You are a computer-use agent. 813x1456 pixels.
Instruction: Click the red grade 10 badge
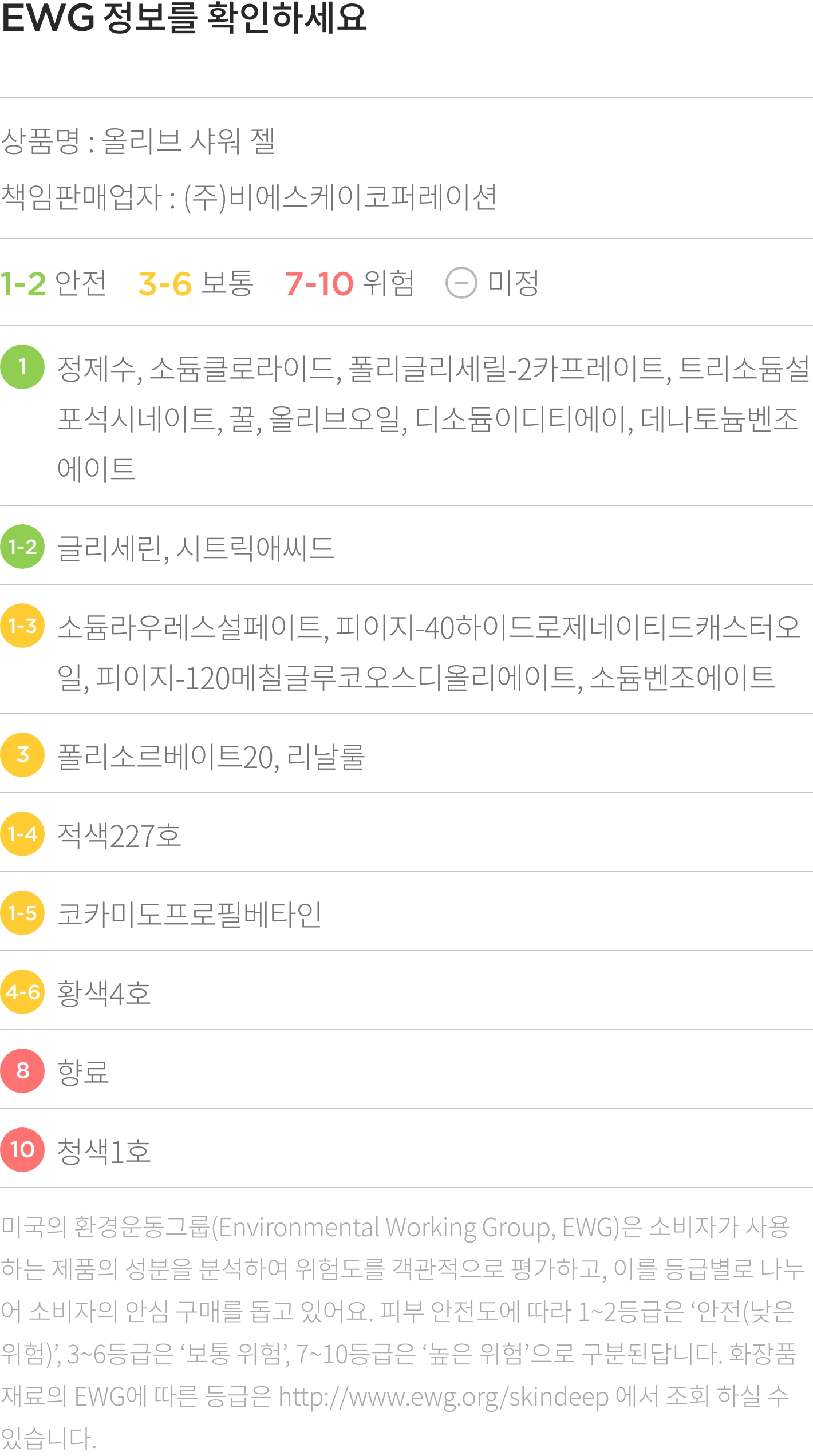pyautogui.click(x=22, y=1150)
